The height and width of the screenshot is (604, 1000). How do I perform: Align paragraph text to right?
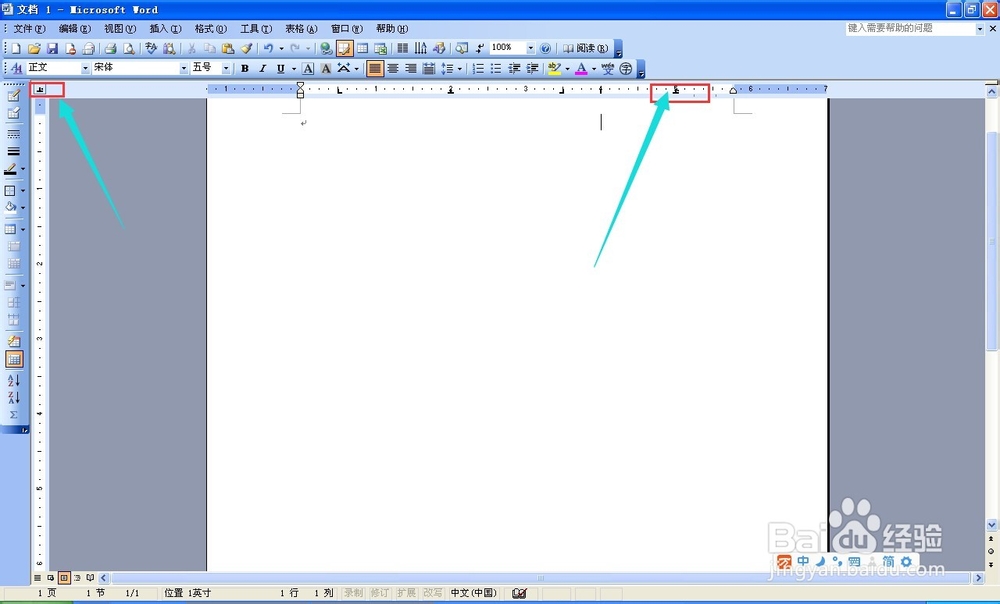tap(411, 68)
